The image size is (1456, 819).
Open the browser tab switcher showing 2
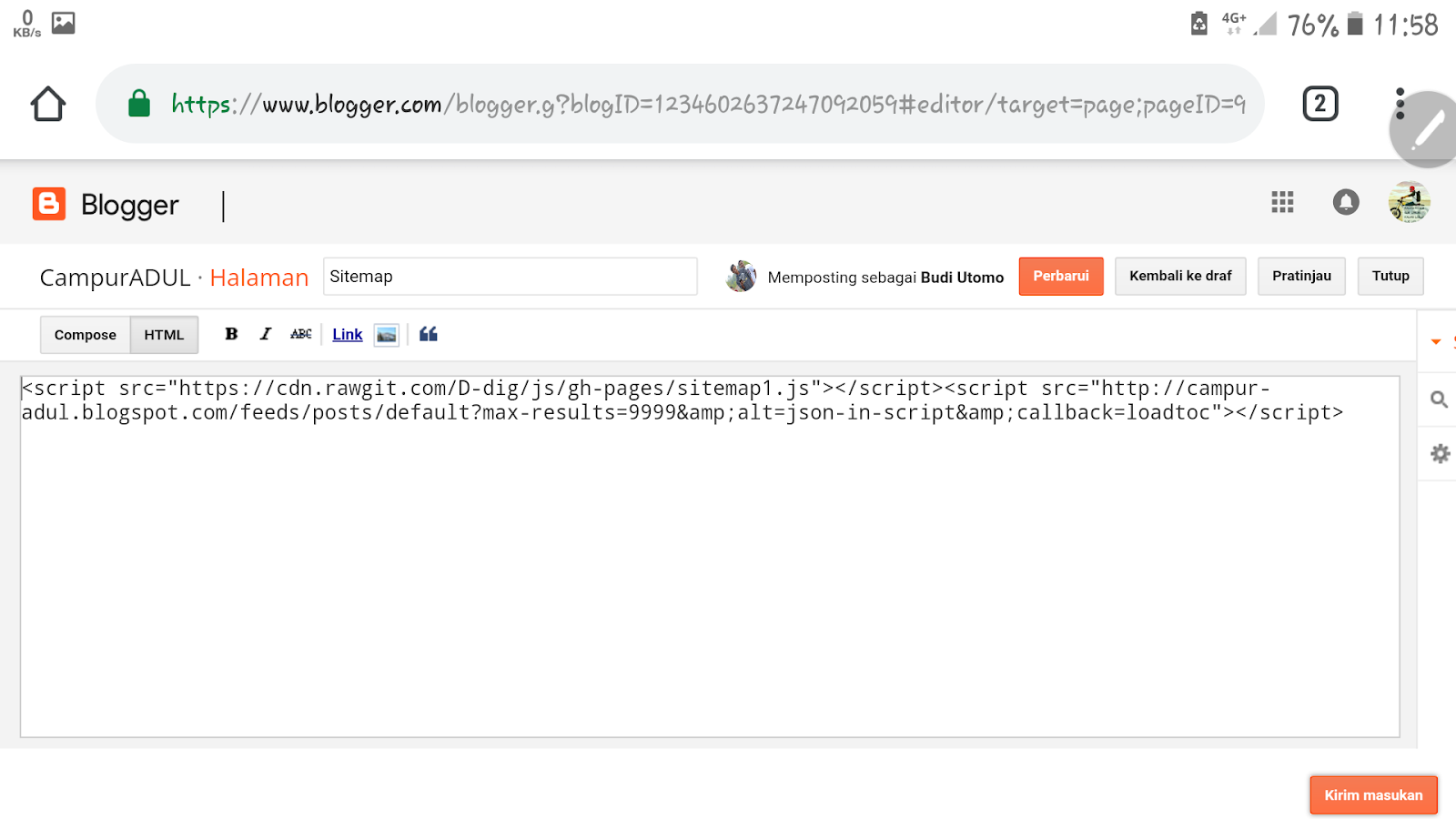[x=1320, y=104]
